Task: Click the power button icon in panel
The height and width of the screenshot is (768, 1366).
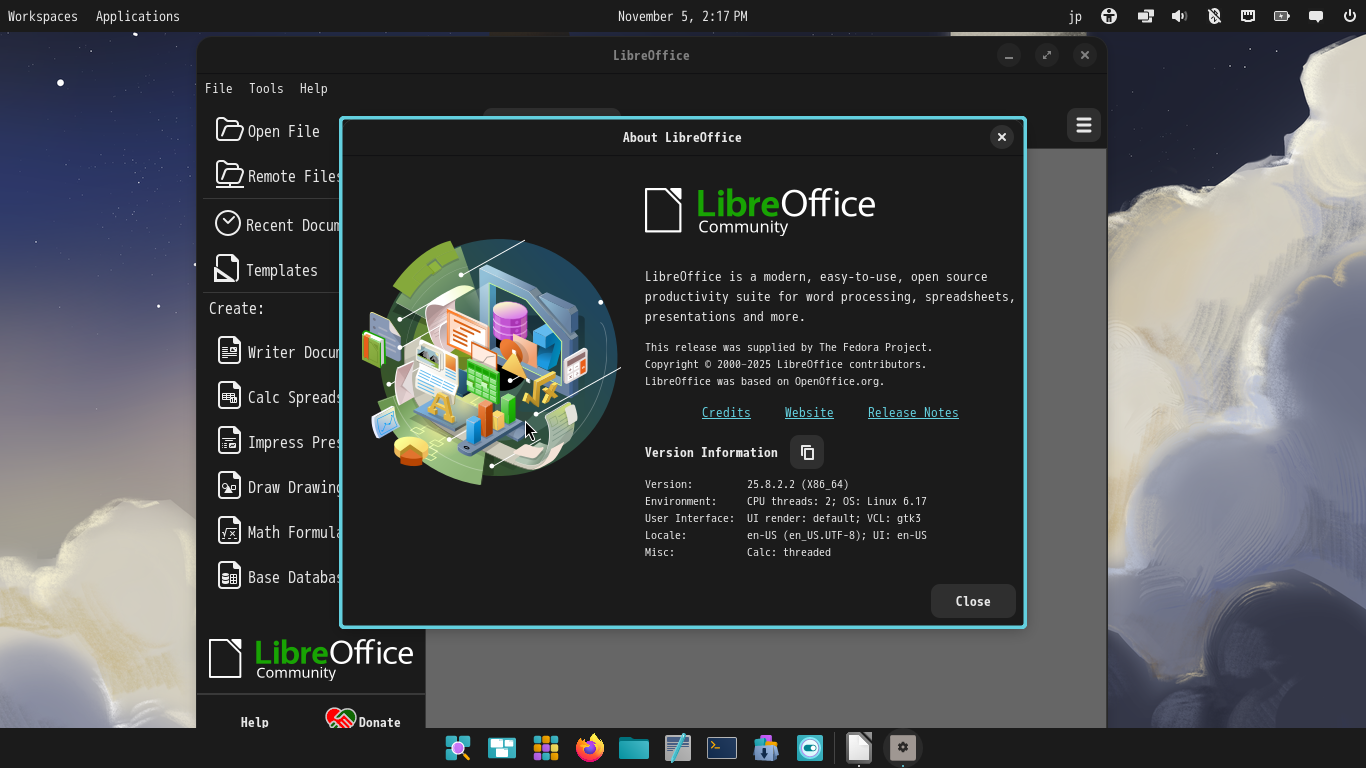Action: [x=1350, y=16]
